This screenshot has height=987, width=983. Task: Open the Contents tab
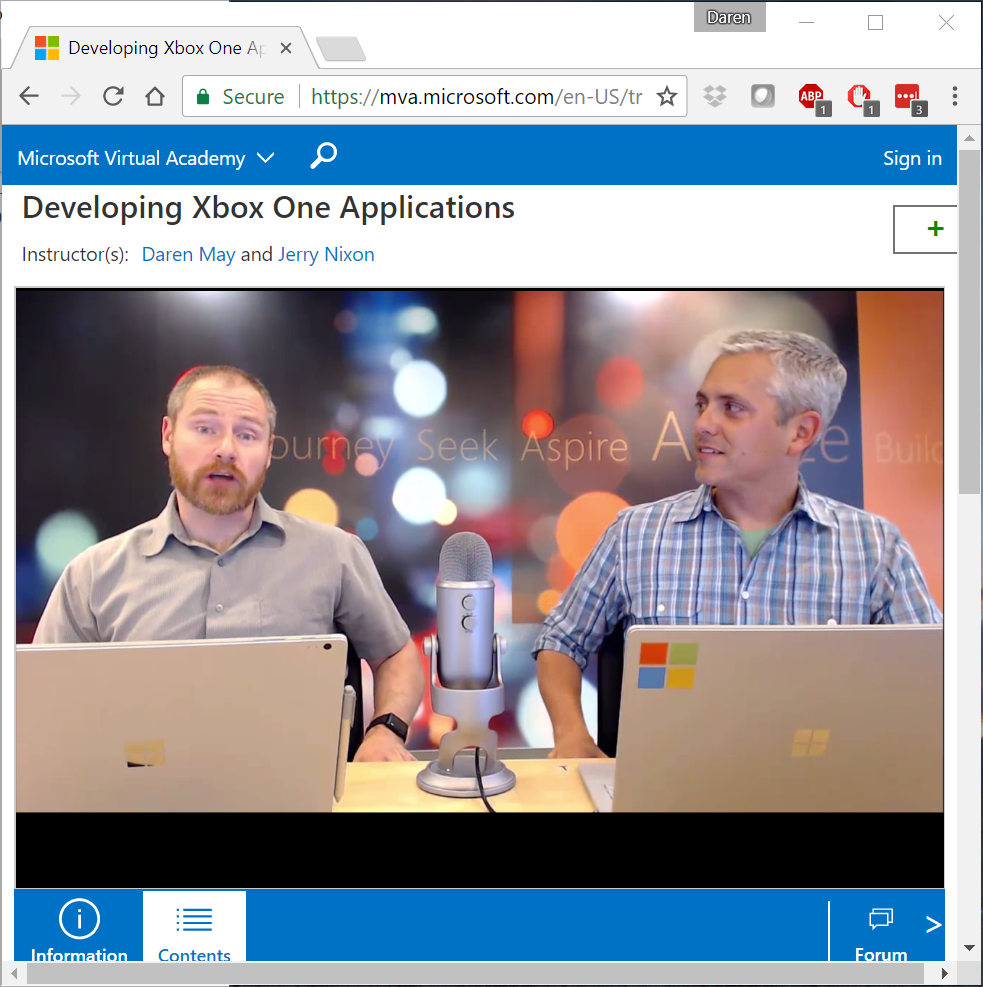[194, 926]
